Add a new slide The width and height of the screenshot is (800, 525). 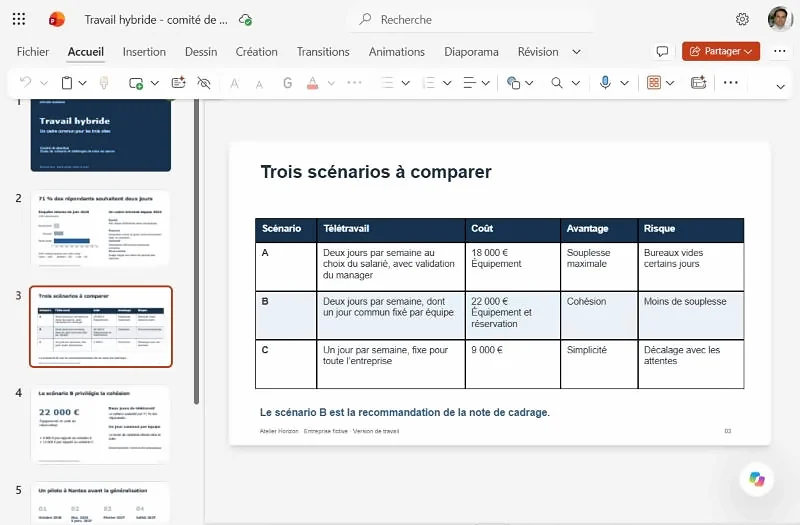(136, 83)
